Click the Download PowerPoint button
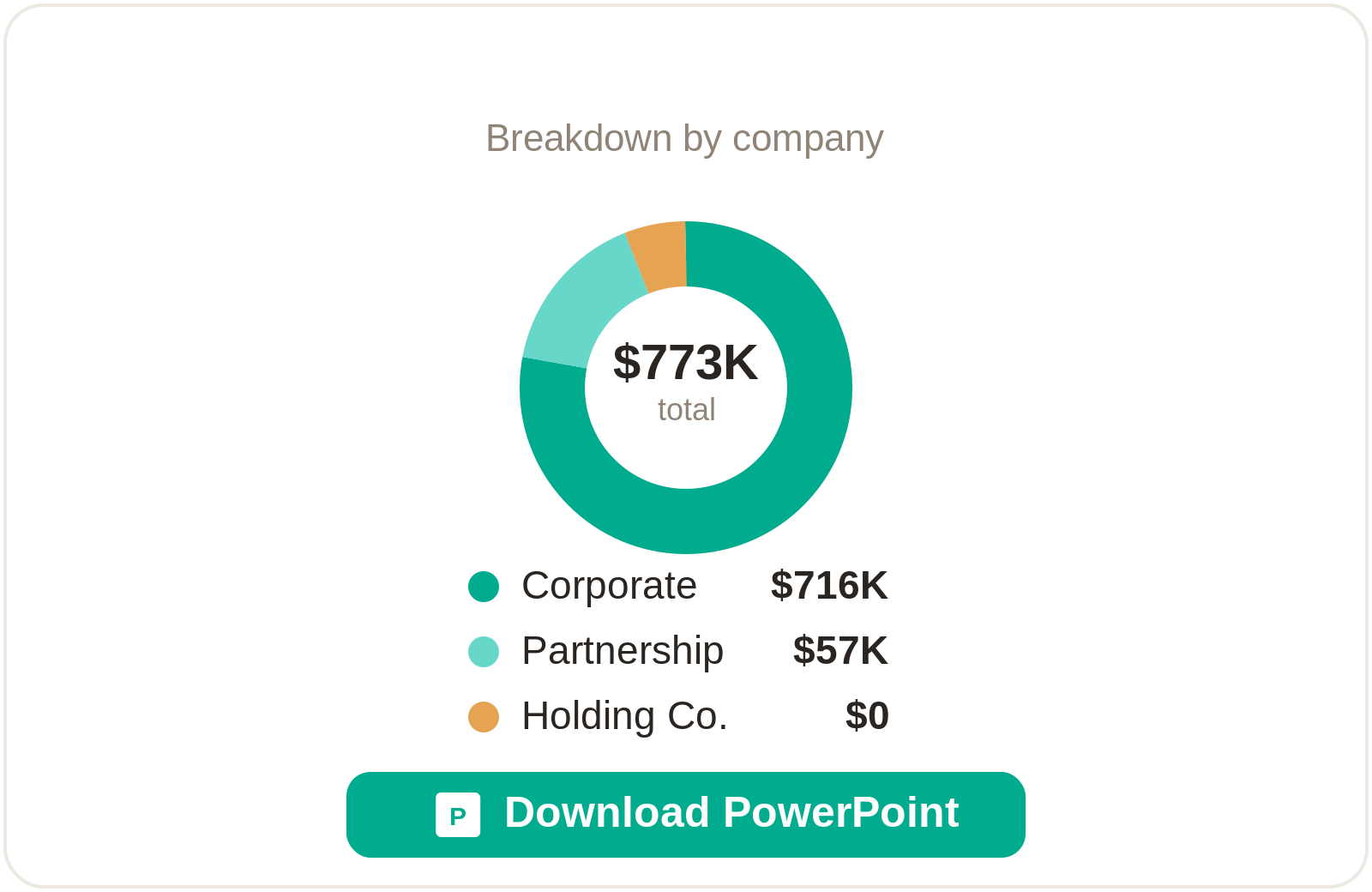Screen dimensions: 1372x892 click(686, 815)
